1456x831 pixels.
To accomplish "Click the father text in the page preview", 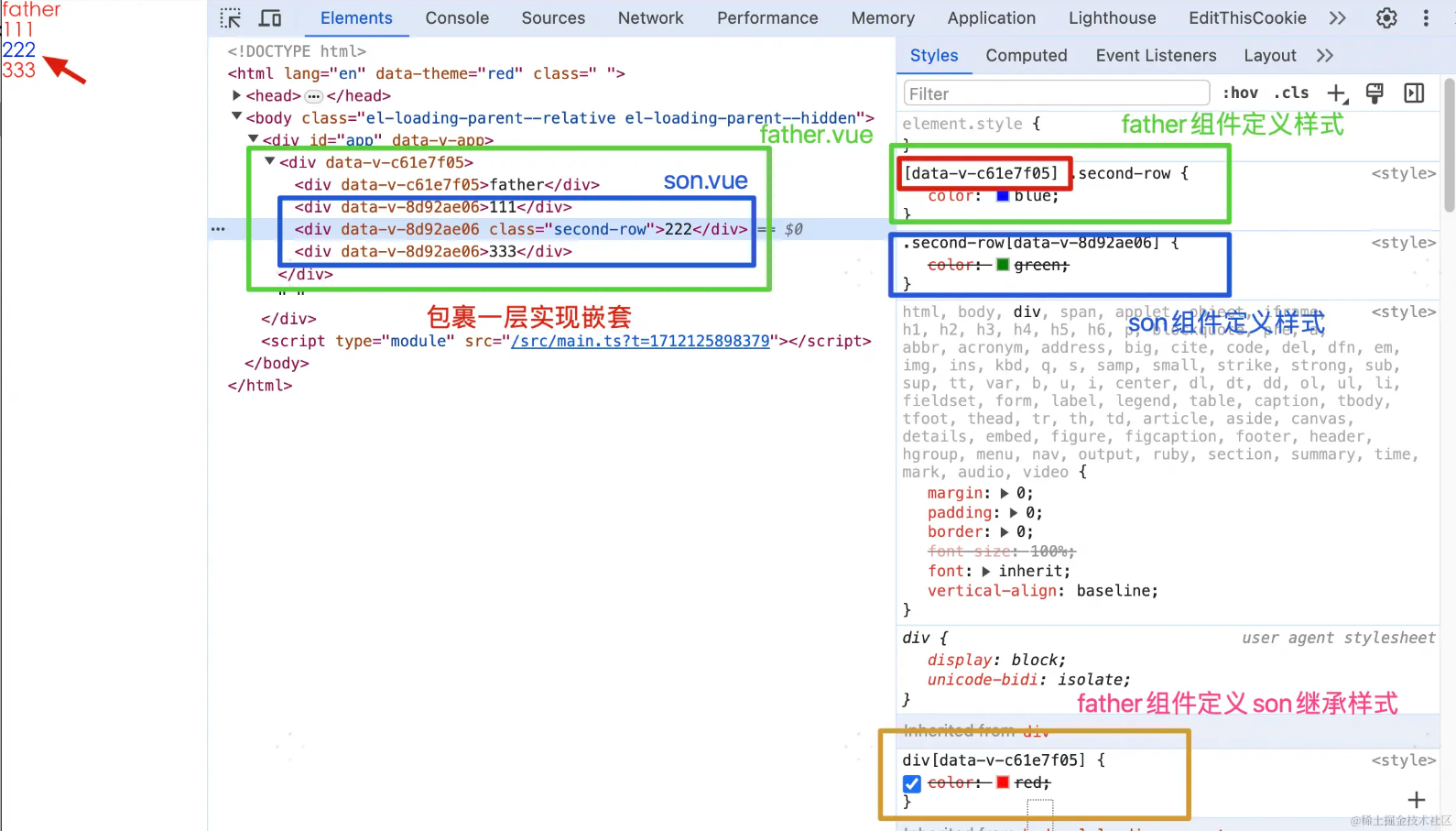I will click(x=31, y=9).
